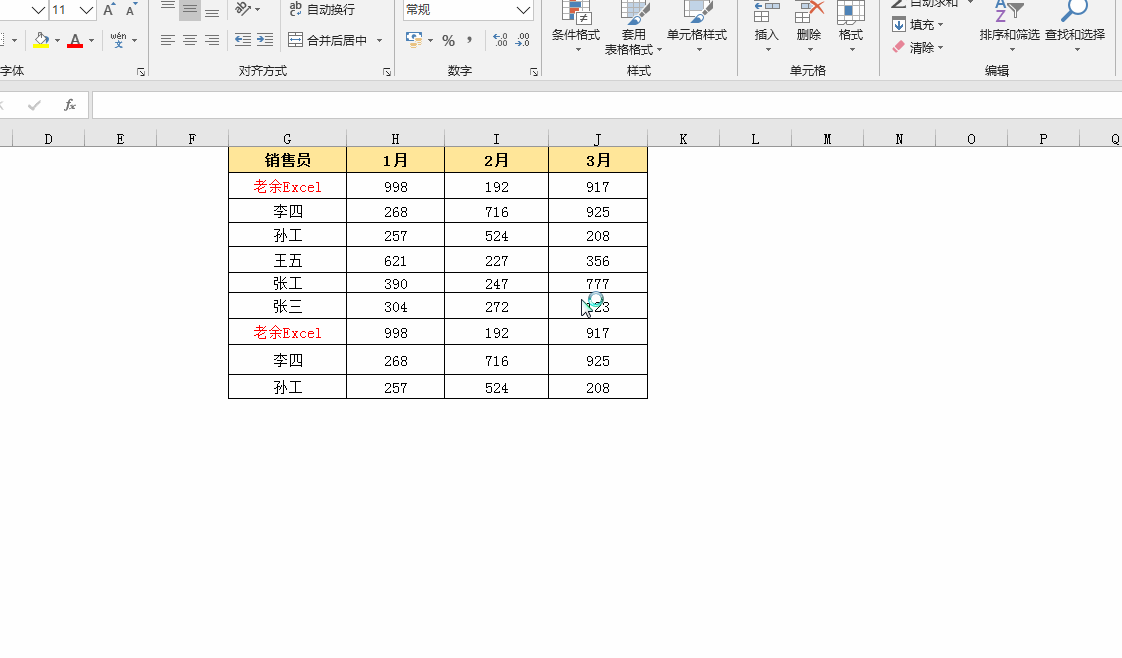Select the 销售员 header cell
1122x658 pixels.
coord(288,160)
